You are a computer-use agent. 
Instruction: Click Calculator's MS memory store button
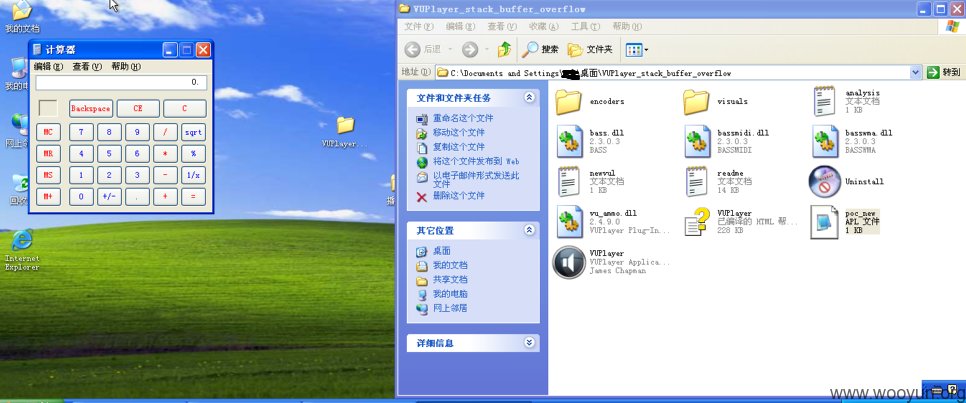pos(48,176)
